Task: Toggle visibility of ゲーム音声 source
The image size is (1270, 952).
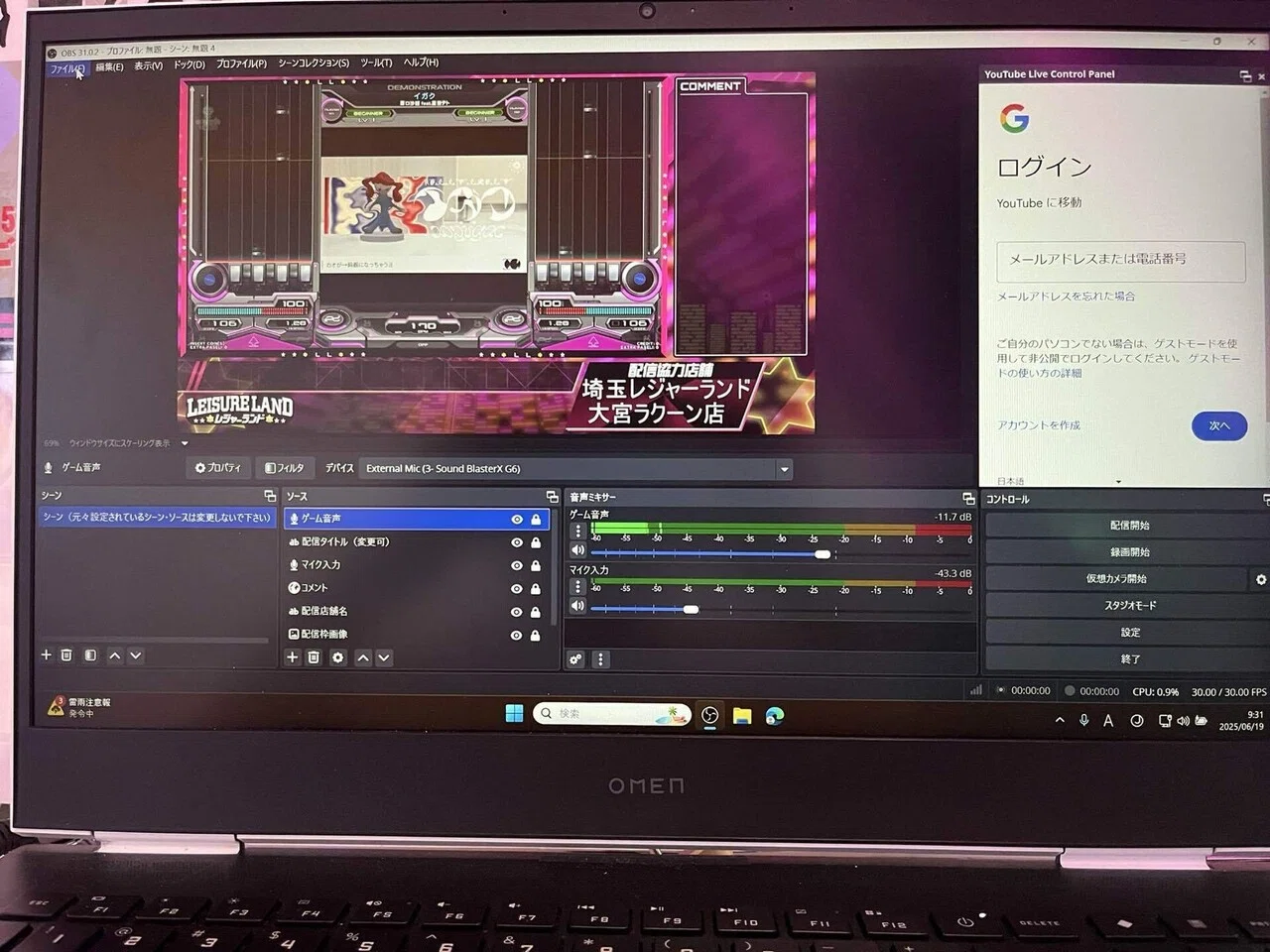Action: click(517, 520)
